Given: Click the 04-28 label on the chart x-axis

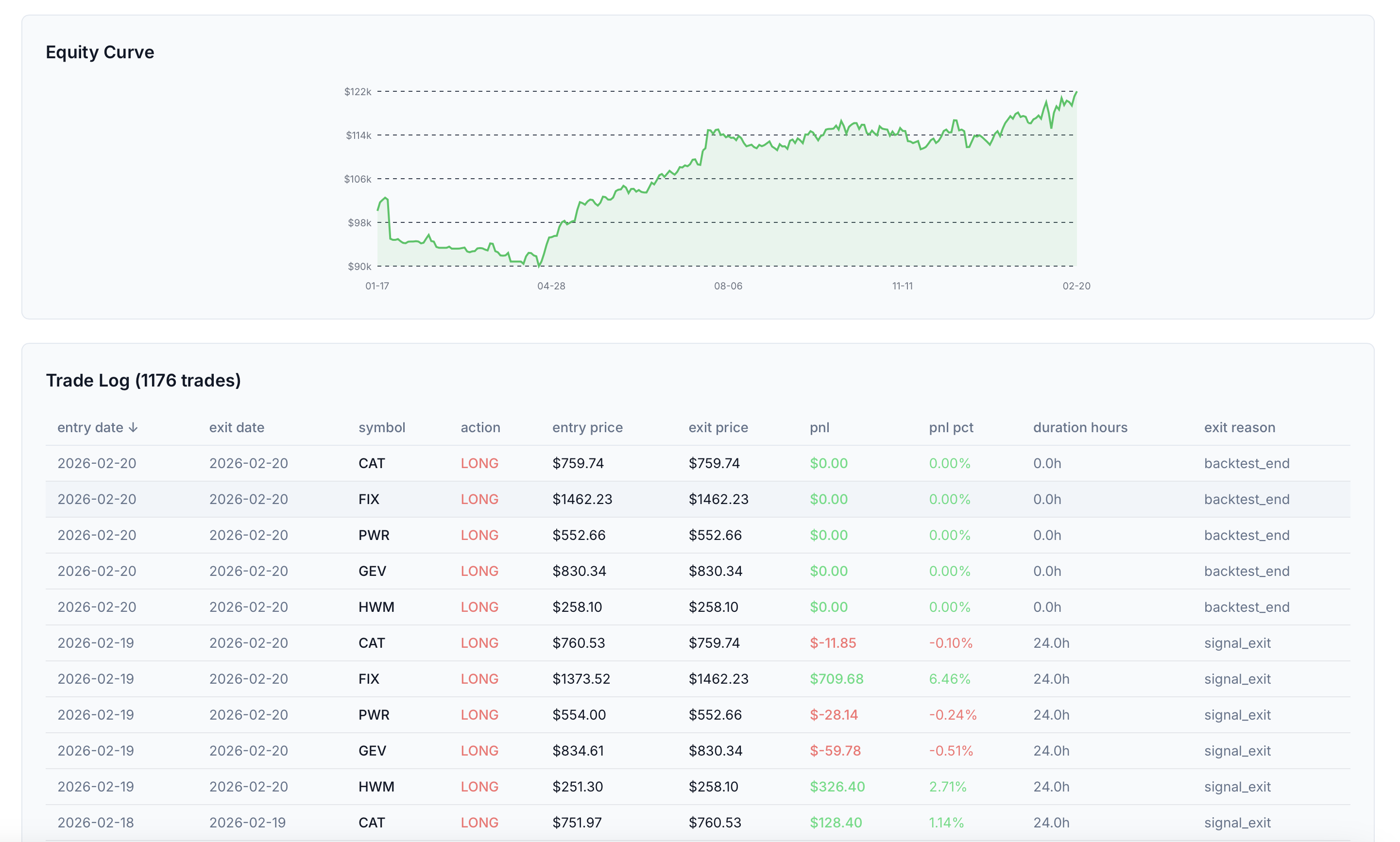Looking at the screenshot, I should point(552,286).
